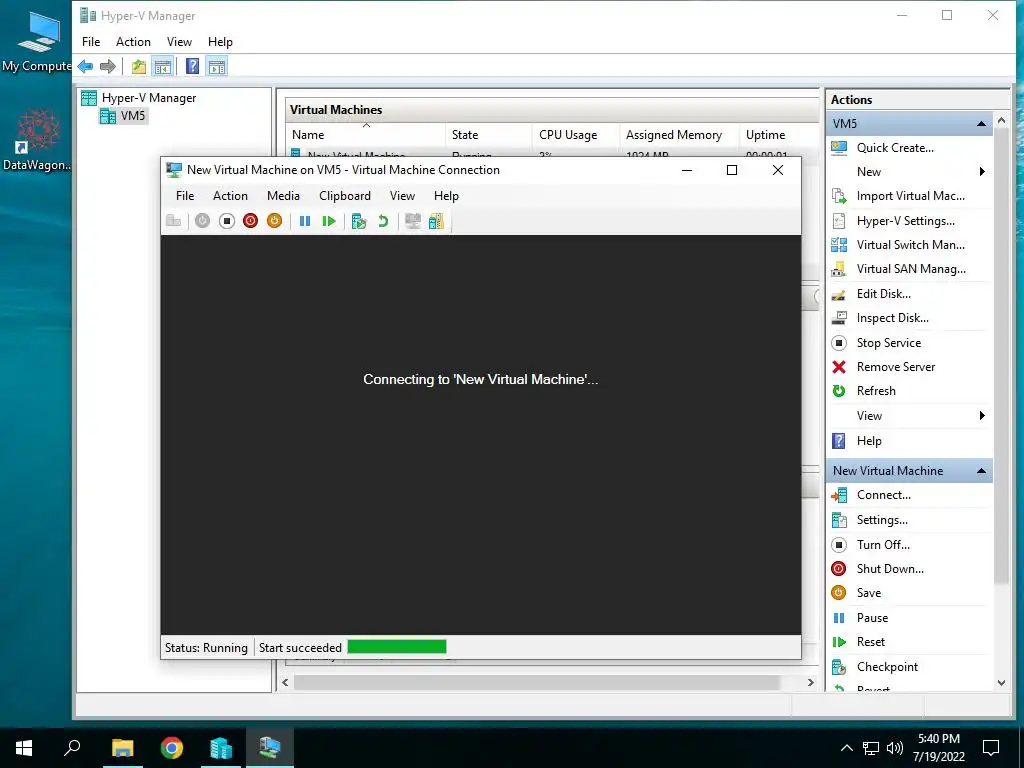This screenshot has width=1024, height=768.
Task: Open Clipboard menu in VM Connection window
Action: [345, 196]
